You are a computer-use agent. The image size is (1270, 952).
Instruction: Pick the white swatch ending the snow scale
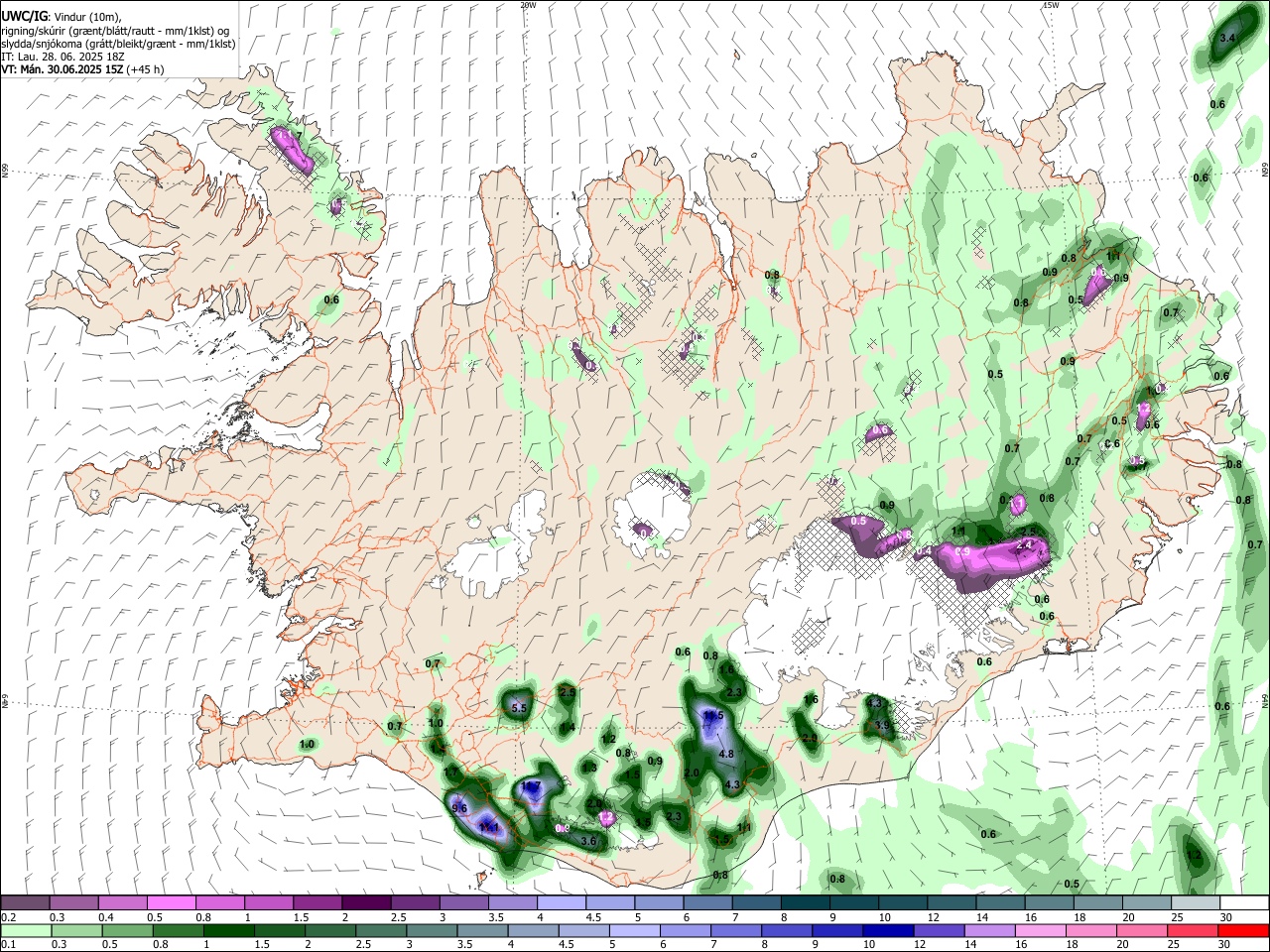tap(1243, 902)
